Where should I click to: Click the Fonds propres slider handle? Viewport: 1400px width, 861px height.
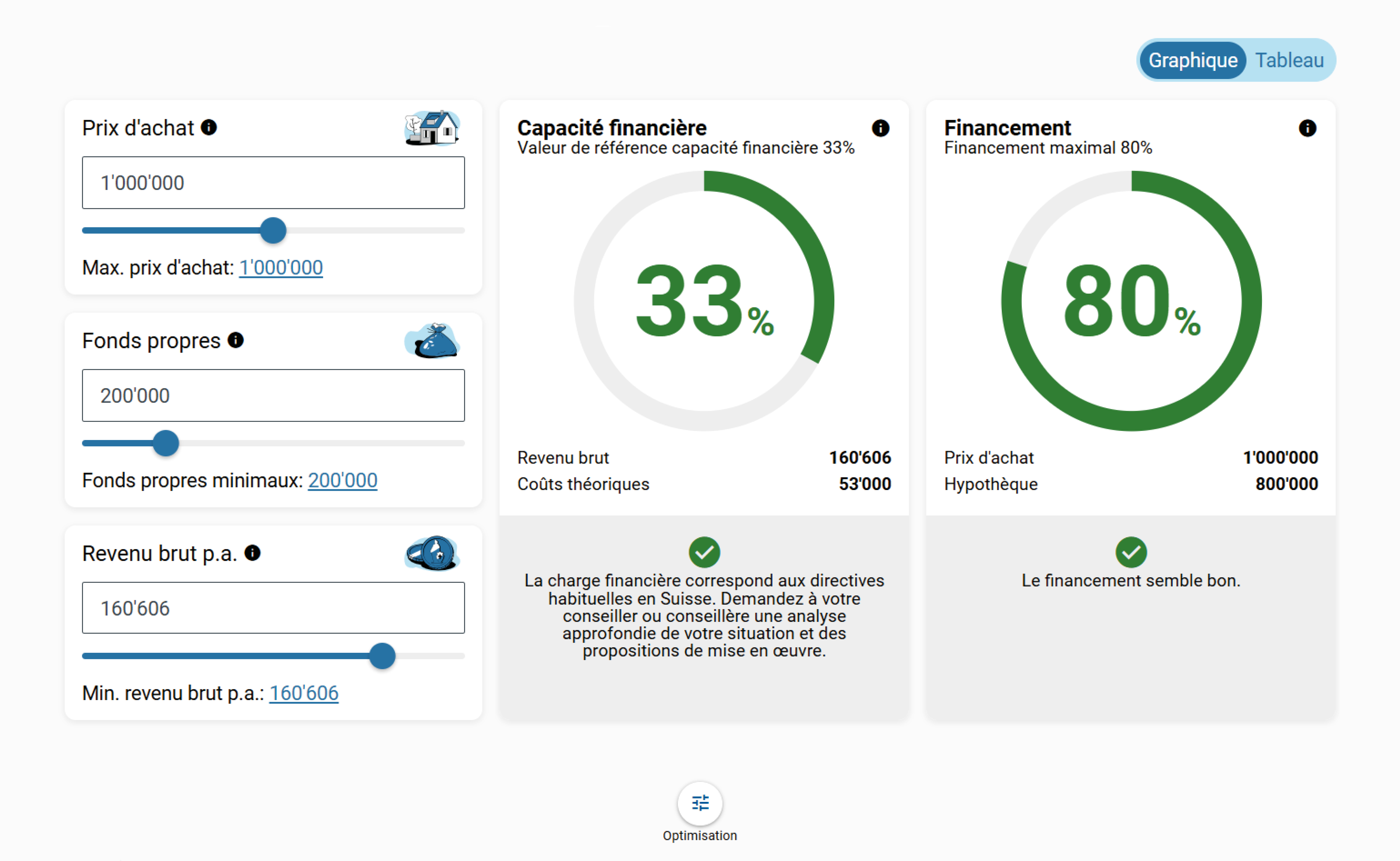[166, 443]
